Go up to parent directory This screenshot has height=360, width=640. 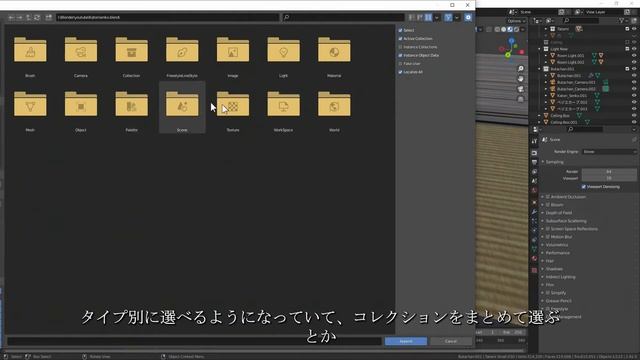click(x=29, y=18)
